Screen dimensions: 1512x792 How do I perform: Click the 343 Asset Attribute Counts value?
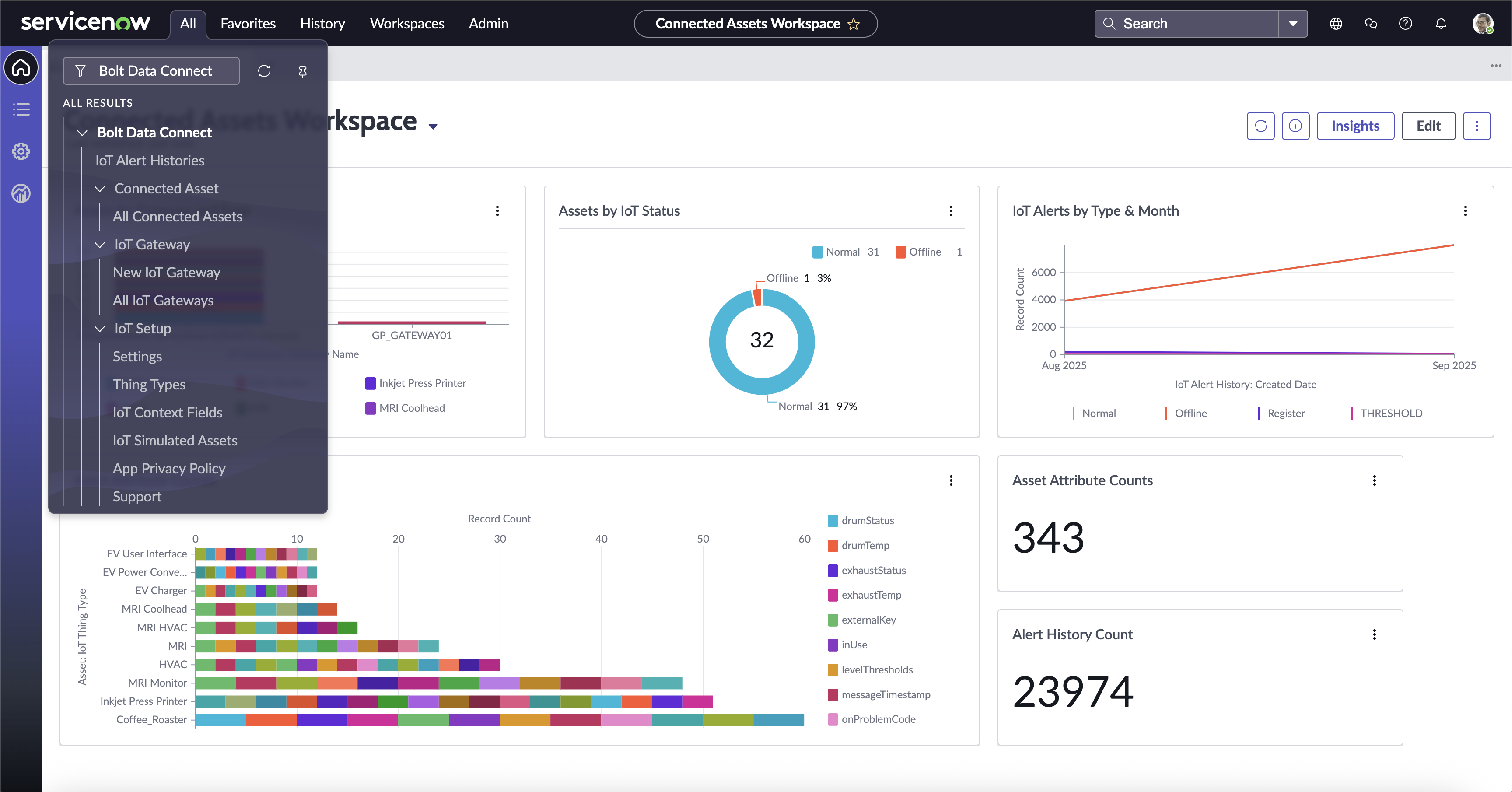click(x=1048, y=538)
